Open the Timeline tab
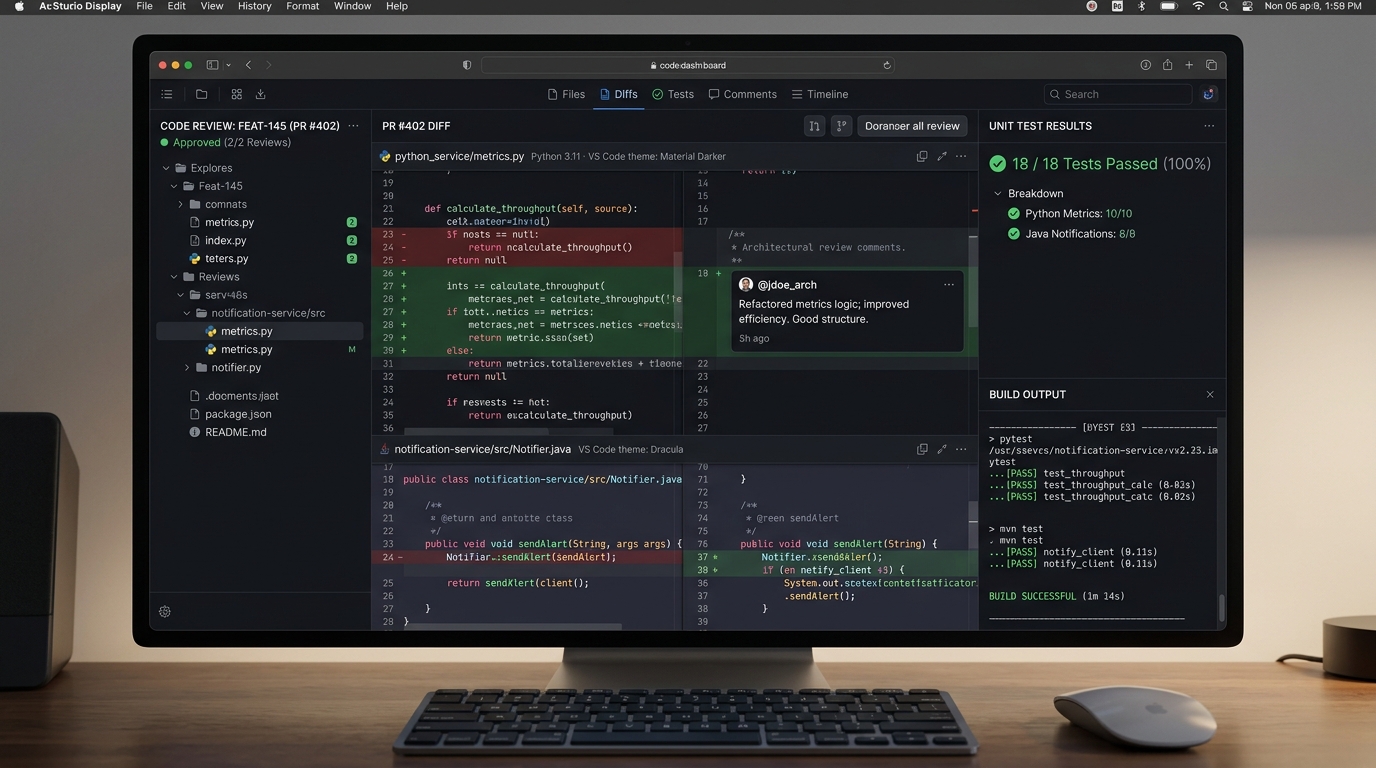 (820, 94)
